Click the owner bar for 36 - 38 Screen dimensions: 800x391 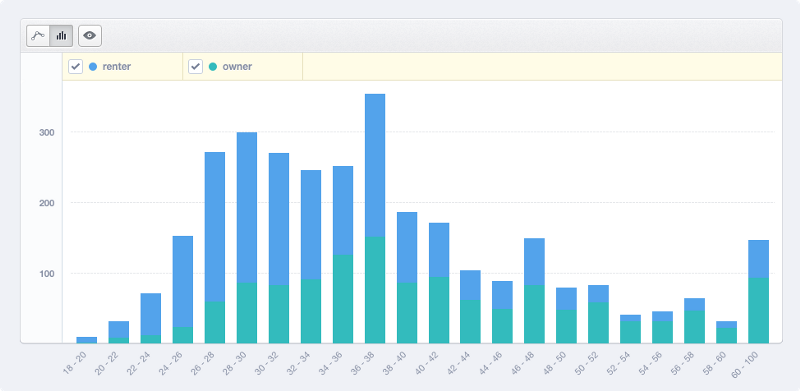(375, 290)
